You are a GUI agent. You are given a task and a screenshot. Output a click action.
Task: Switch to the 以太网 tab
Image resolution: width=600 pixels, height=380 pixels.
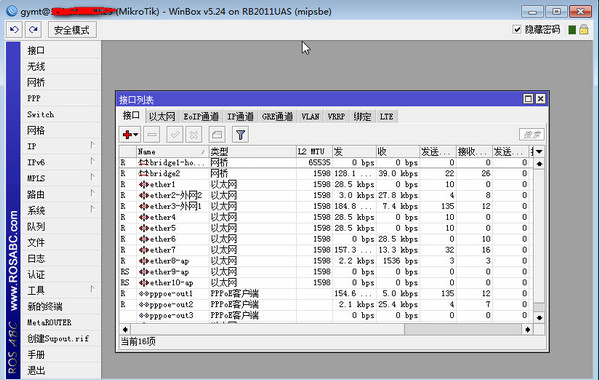pos(162,117)
